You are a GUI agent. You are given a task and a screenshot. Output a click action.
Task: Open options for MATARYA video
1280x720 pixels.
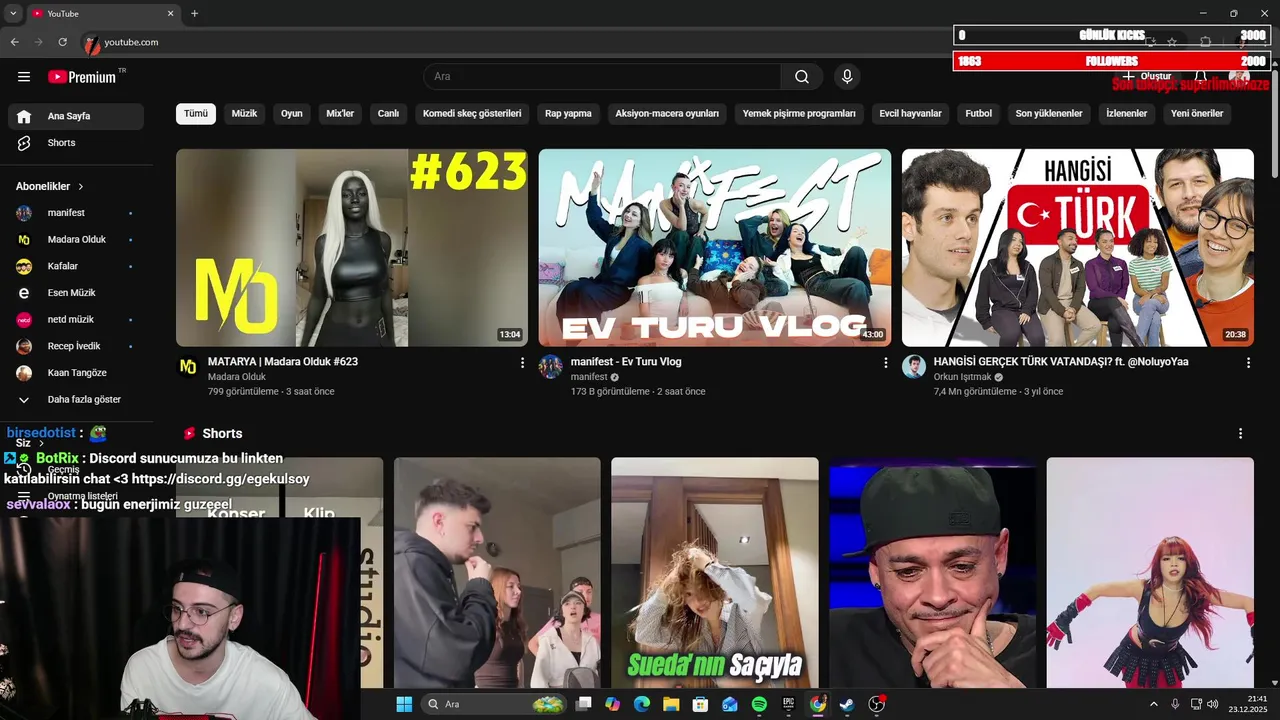(522, 363)
